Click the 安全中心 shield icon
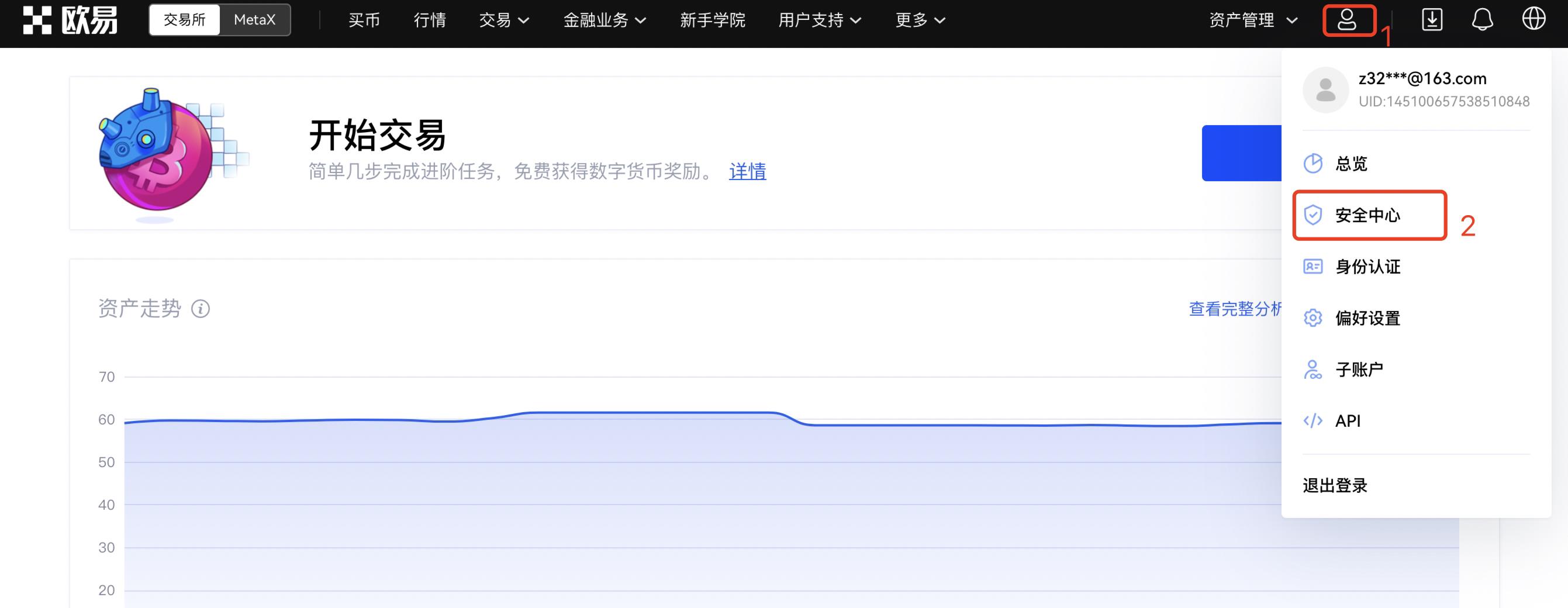 tap(1313, 214)
